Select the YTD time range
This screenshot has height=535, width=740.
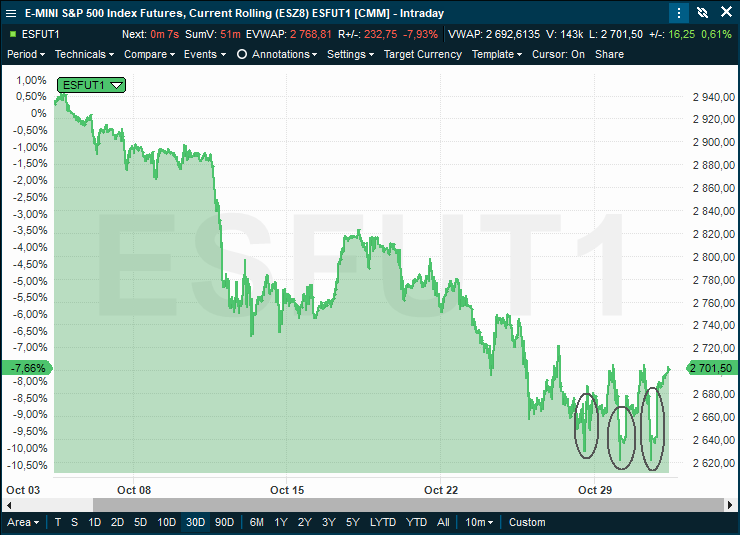point(416,522)
